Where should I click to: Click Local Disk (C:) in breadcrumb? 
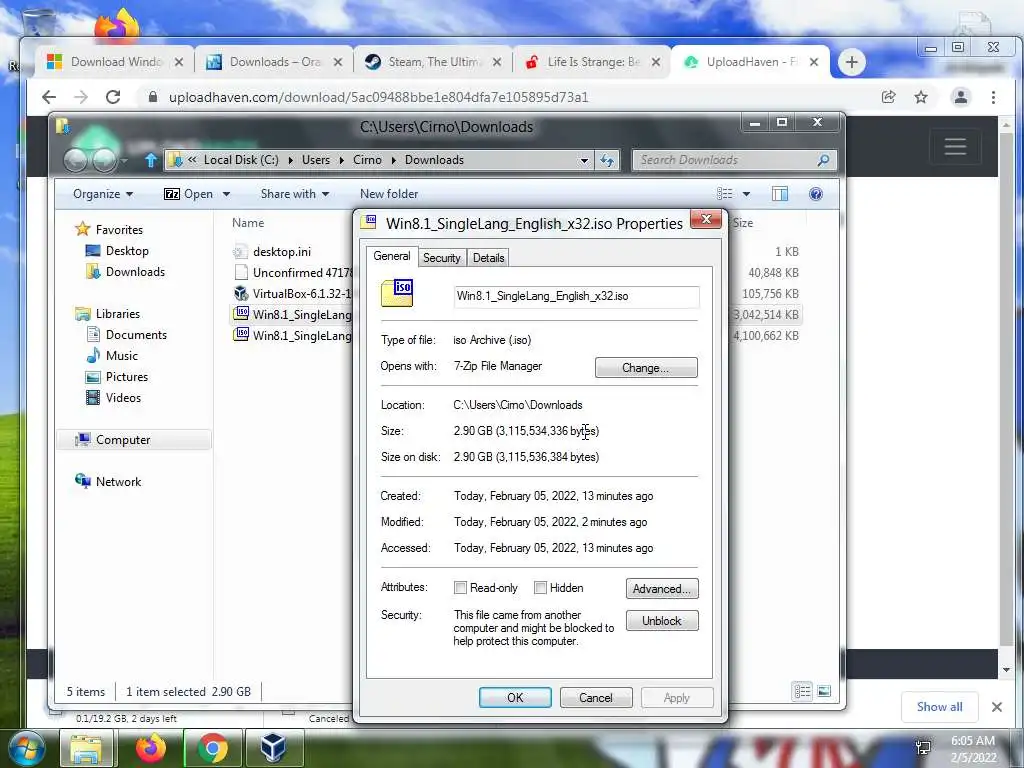pos(241,160)
